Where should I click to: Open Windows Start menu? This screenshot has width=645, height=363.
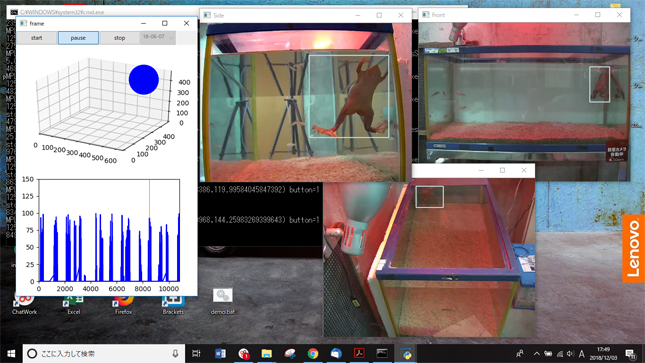point(11,354)
